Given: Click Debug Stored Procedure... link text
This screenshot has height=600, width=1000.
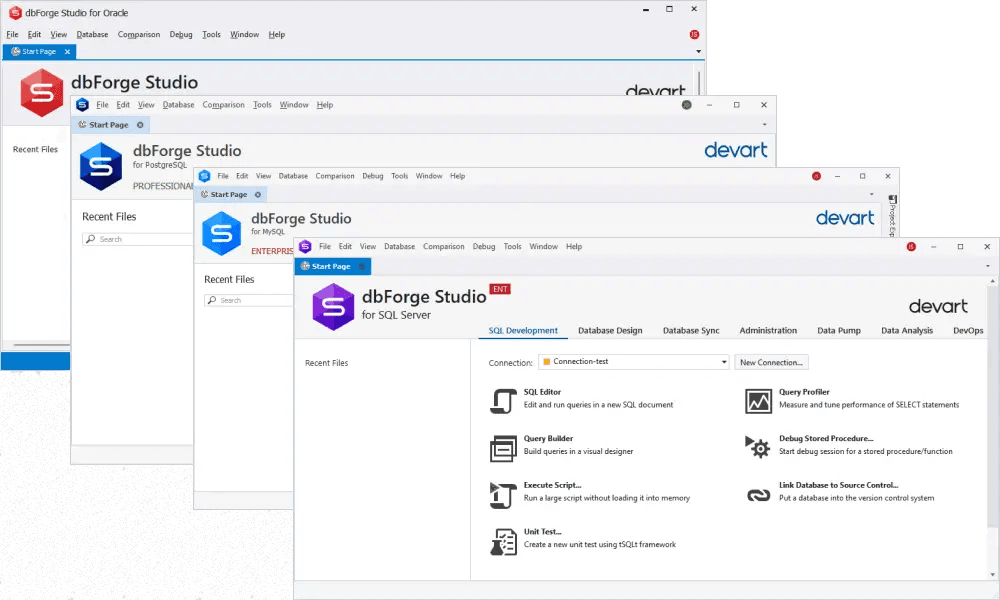Looking at the screenshot, I should click(826, 439).
